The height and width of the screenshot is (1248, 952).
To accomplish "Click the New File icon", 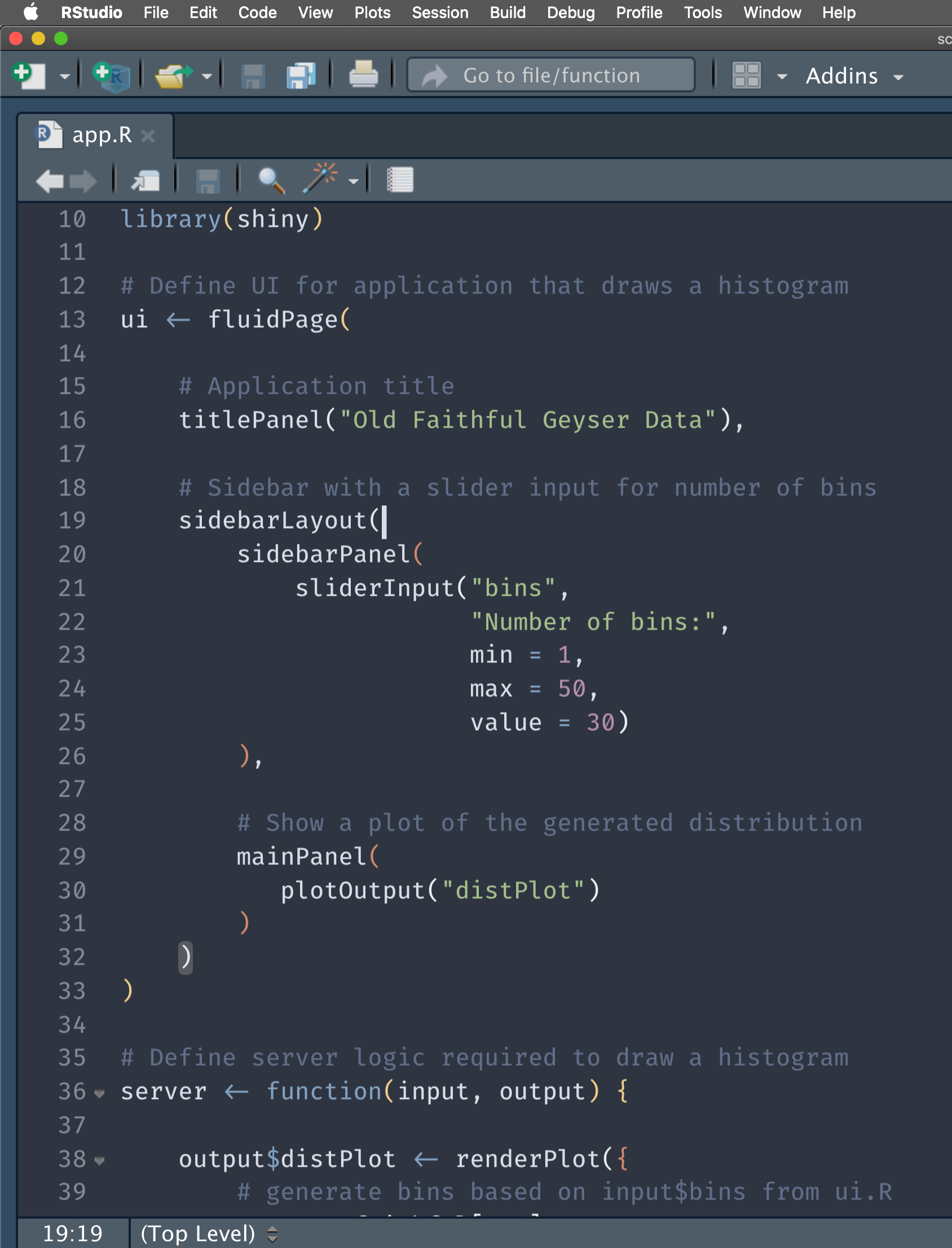I will (x=28, y=76).
